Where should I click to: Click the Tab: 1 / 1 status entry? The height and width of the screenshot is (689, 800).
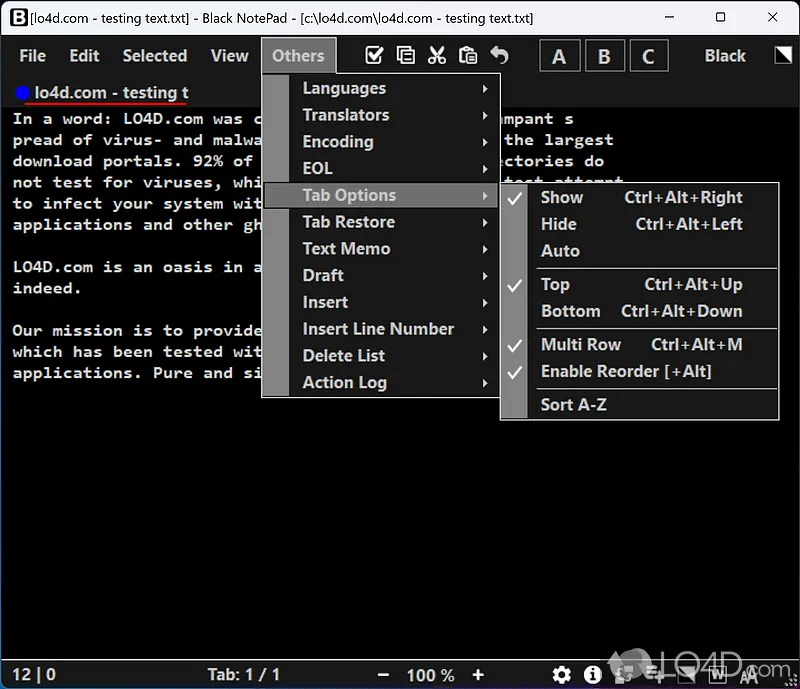coord(244,675)
